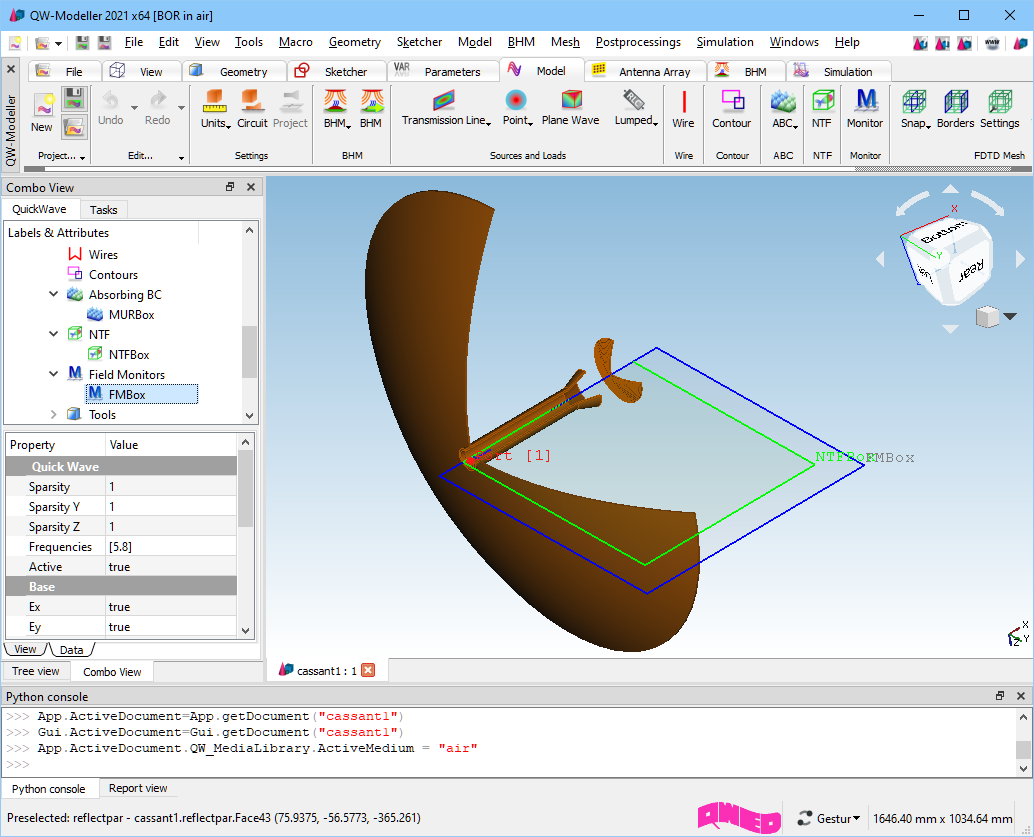Open the Postprocessings menu
The height and width of the screenshot is (837, 1034).
(637, 42)
